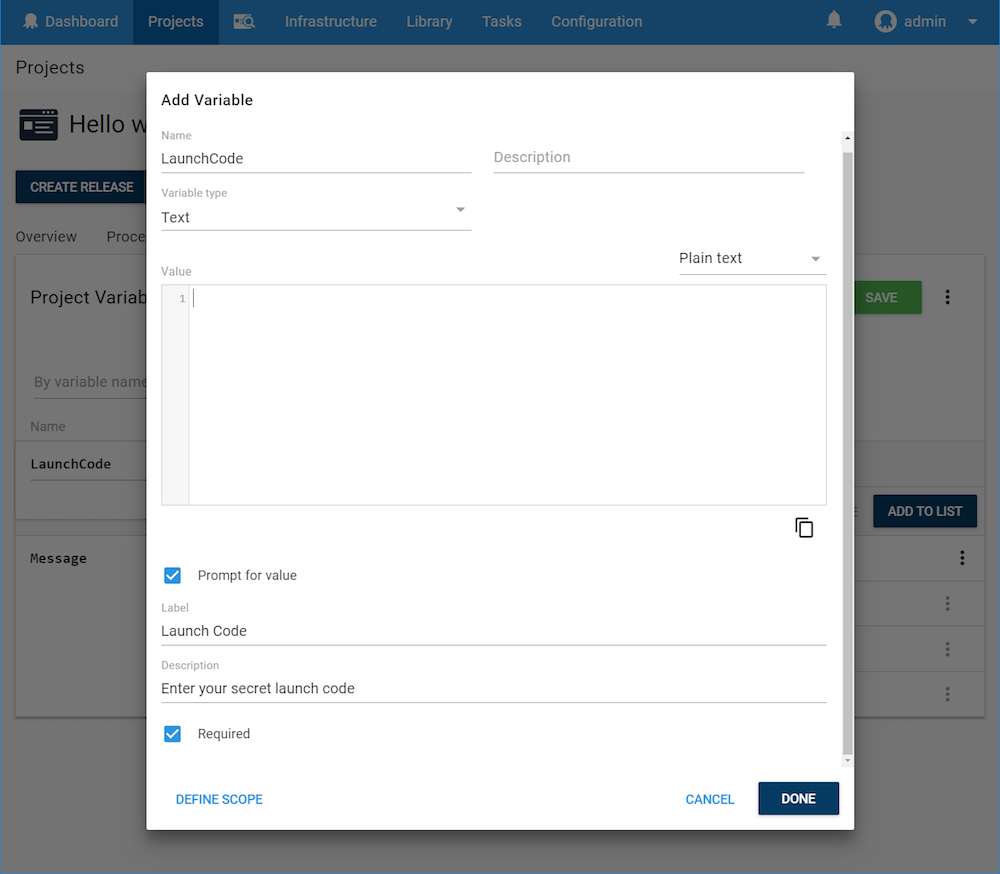The height and width of the screenshot is (874, 1000).
Task: Click the dialog vertical scrollbar
Action: 848,453
